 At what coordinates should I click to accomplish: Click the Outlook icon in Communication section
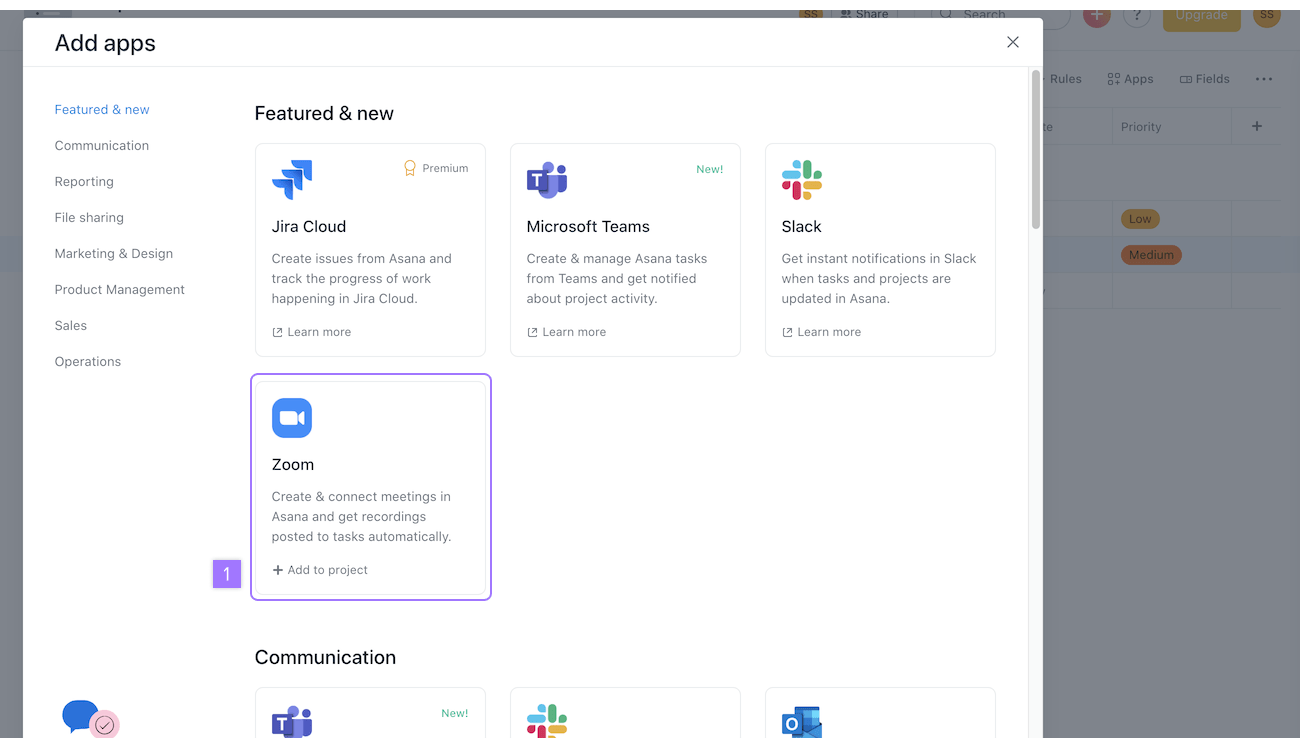click(x=801, y=722)
